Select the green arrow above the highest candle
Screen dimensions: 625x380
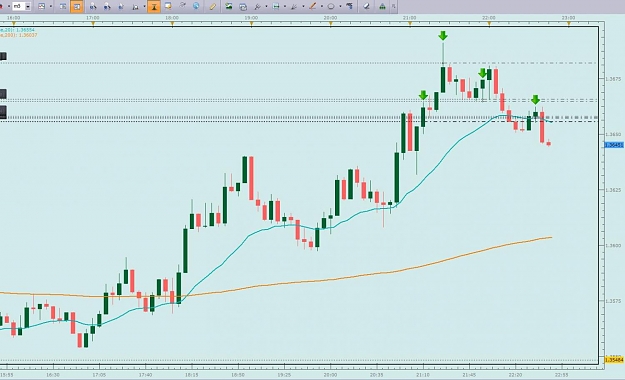[x=443, y=36]
